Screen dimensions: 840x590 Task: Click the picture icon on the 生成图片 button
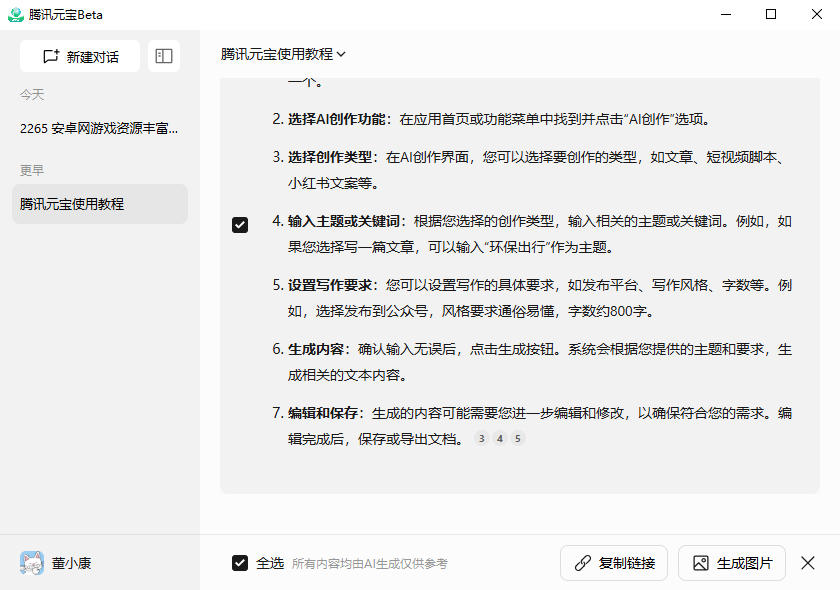tap(699, 563)
